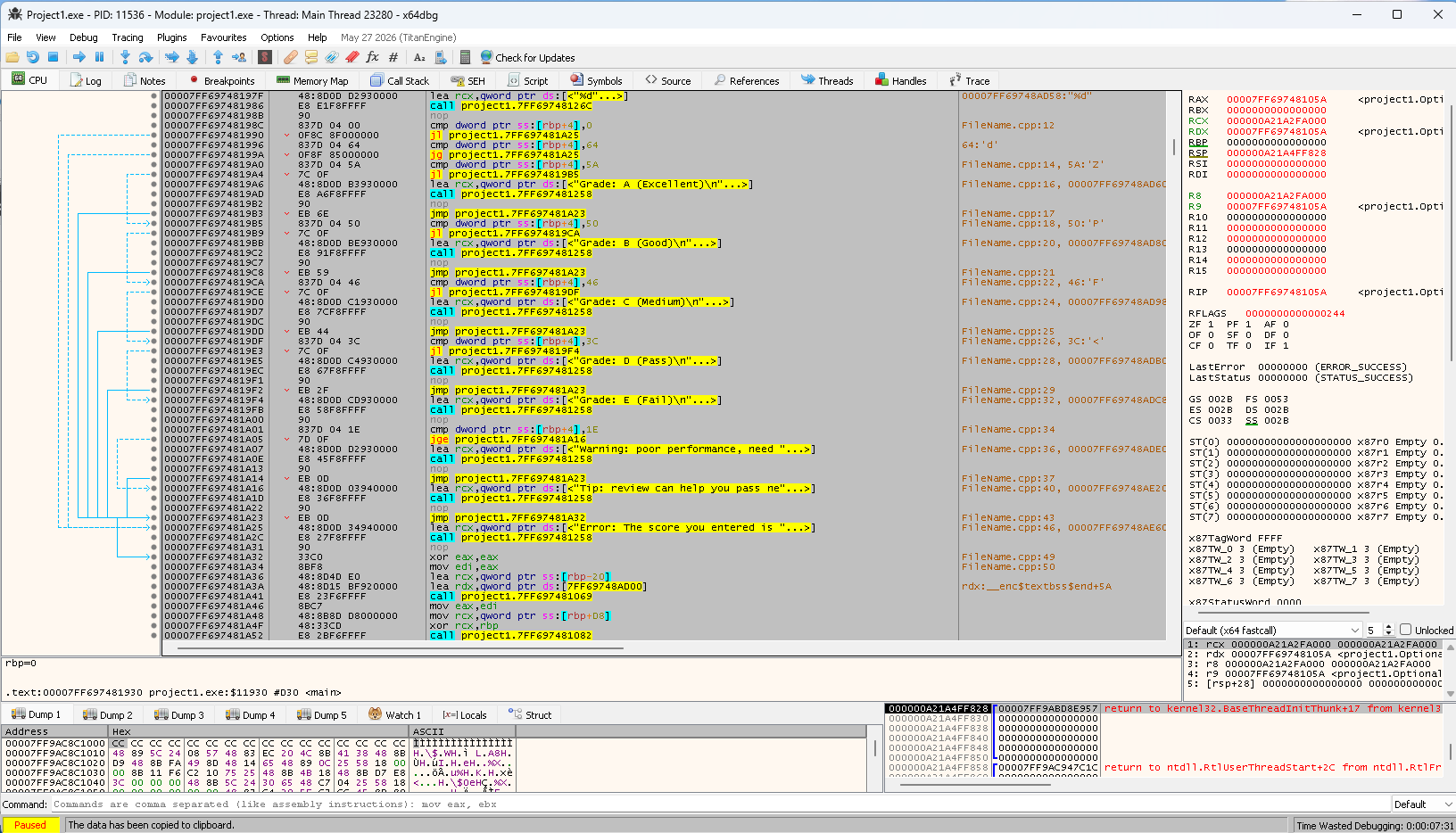Open the References tab
This screenshot has height=833, width=1456.
[x=747, y=80]
